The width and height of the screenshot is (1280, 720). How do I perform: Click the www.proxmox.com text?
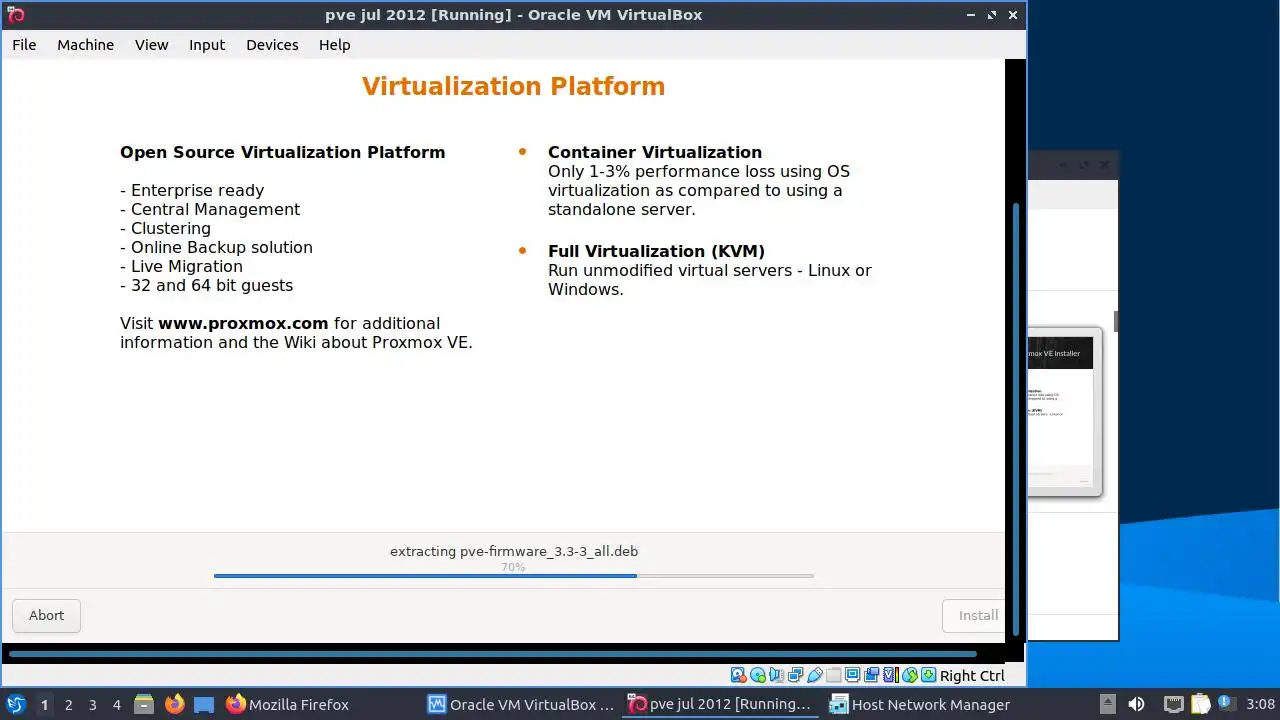243,323
